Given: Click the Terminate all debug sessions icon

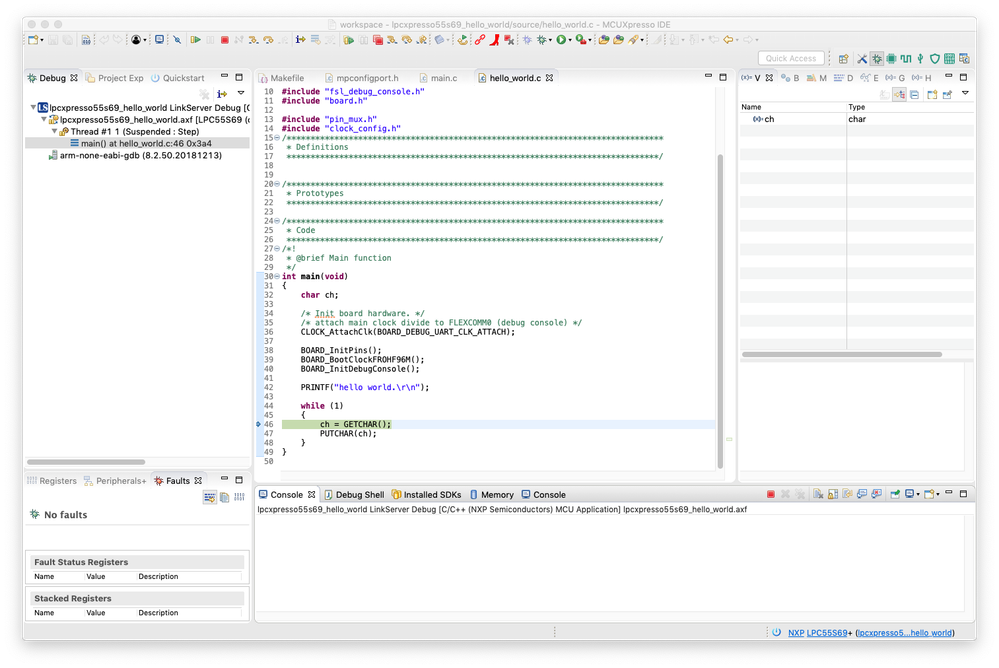Looking at the screenshot, I should click(x=378, y=40).
